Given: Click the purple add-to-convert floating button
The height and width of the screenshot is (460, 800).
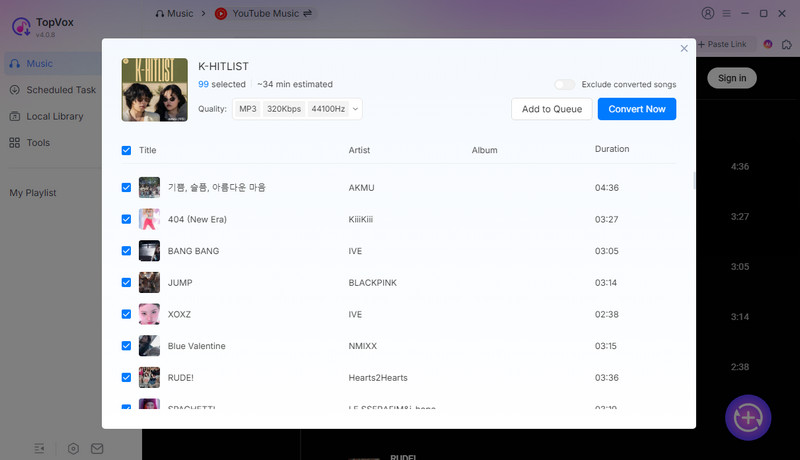Looking at the screenshot, I should (x=748, y=418).
